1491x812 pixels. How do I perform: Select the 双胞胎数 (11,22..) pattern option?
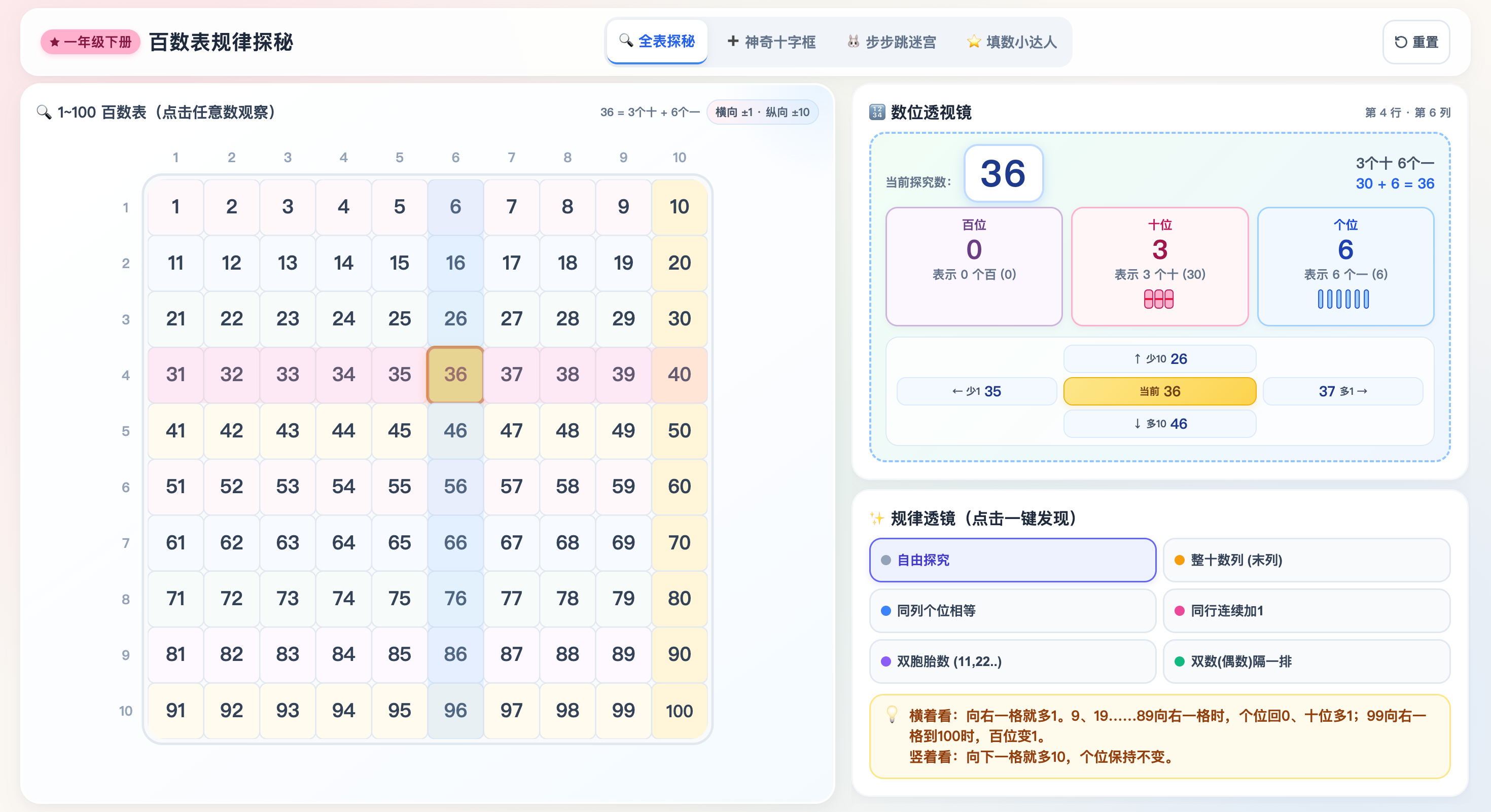(1012, 661)
